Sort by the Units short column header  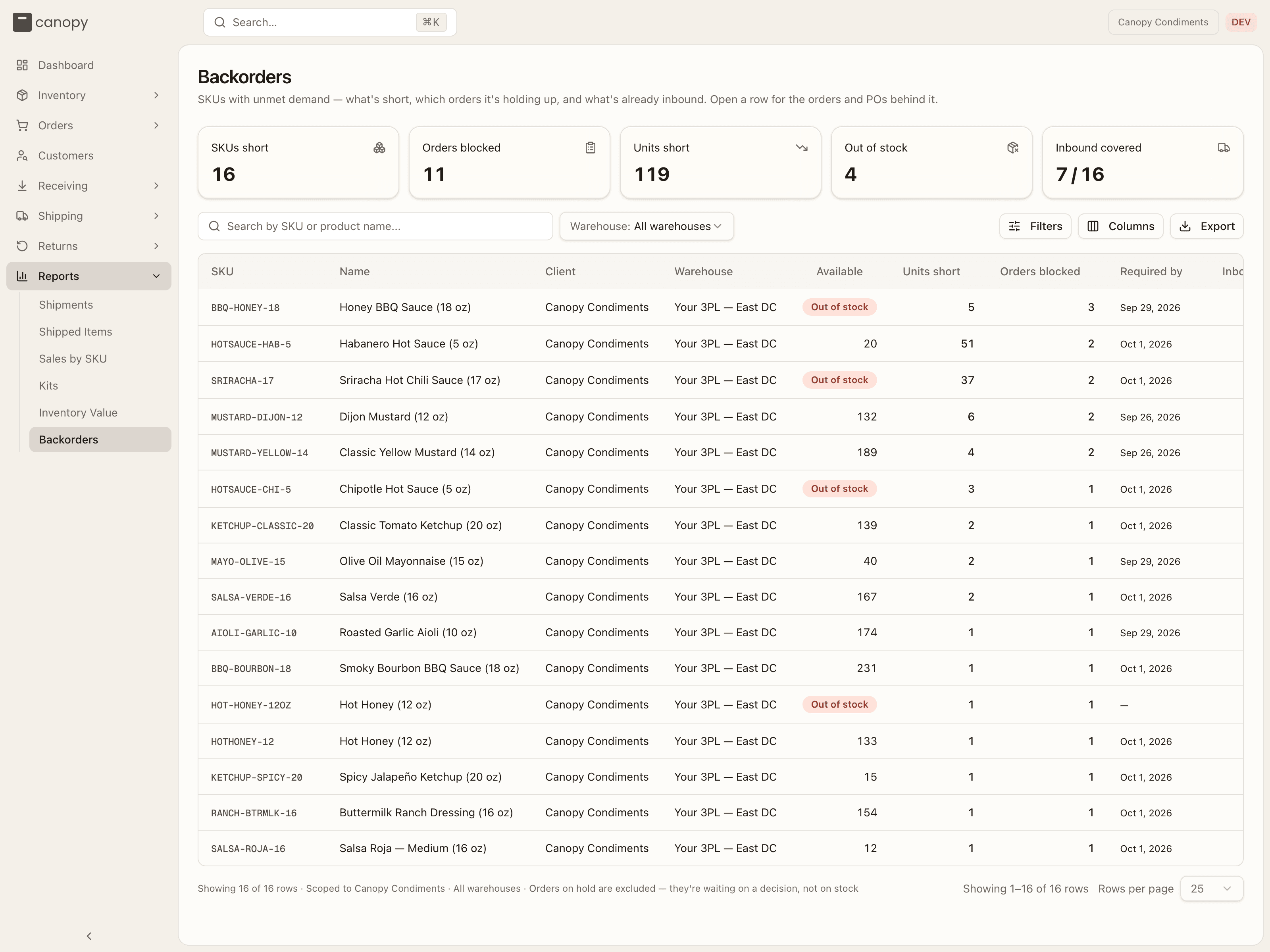pyautogui.click(x=931, y=271)
